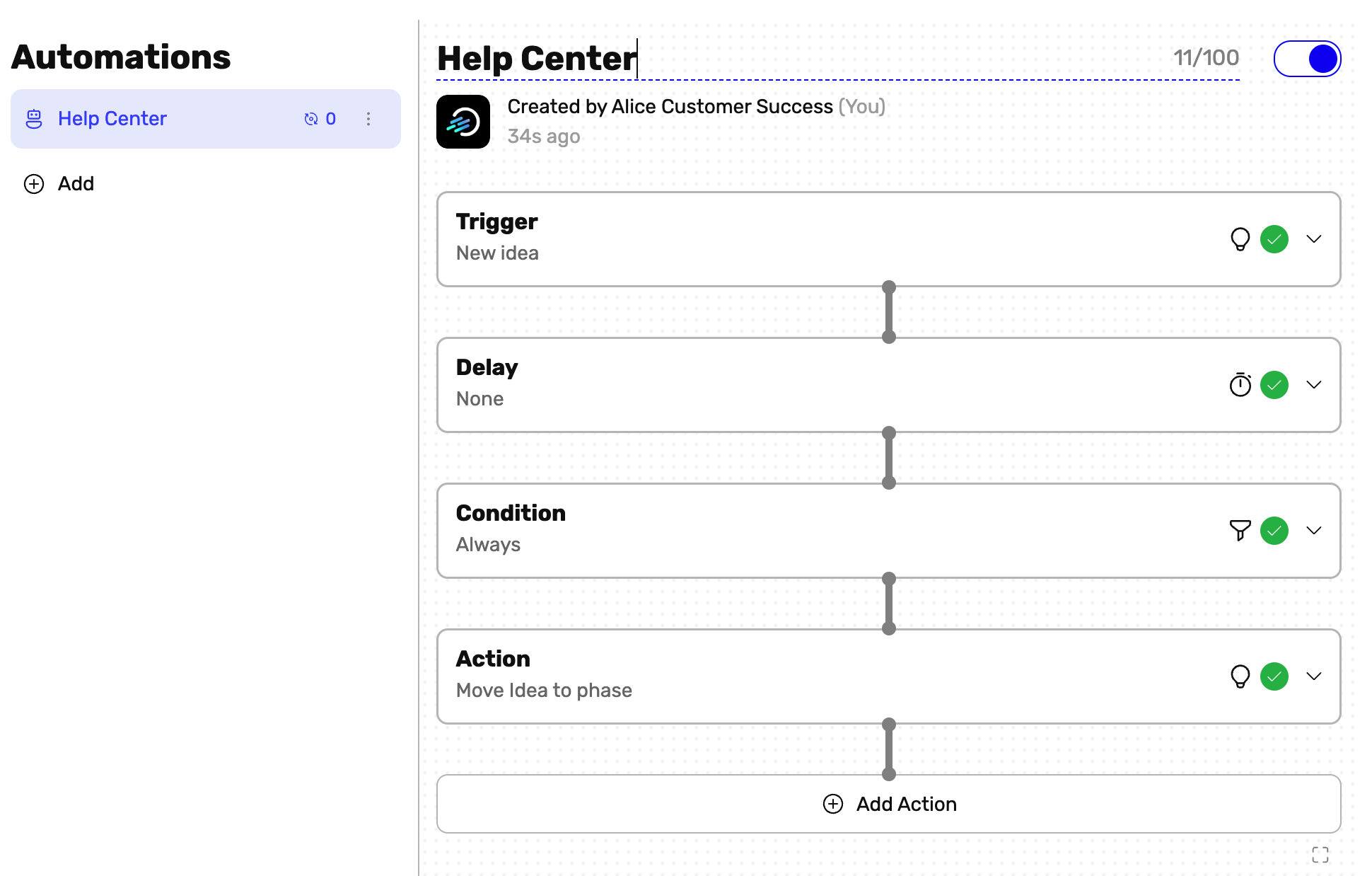
Task: Click the fullscreen icon at bottom right
Action: (1320, 855)
